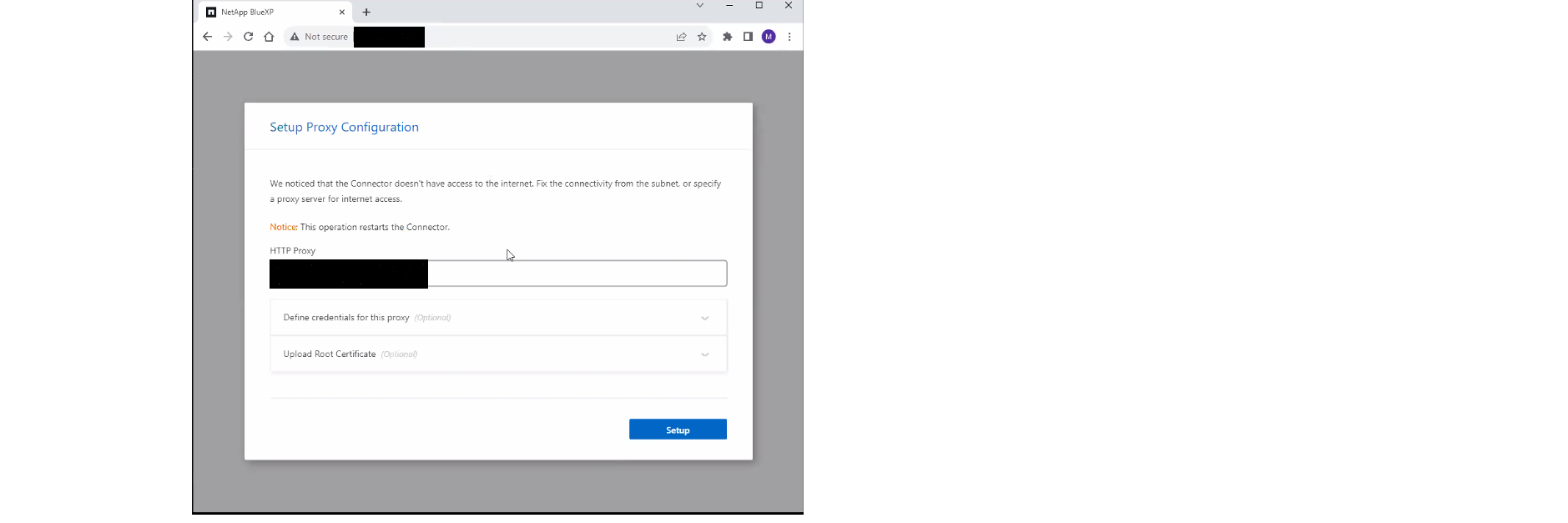Click the browser forward arrow

228,37
